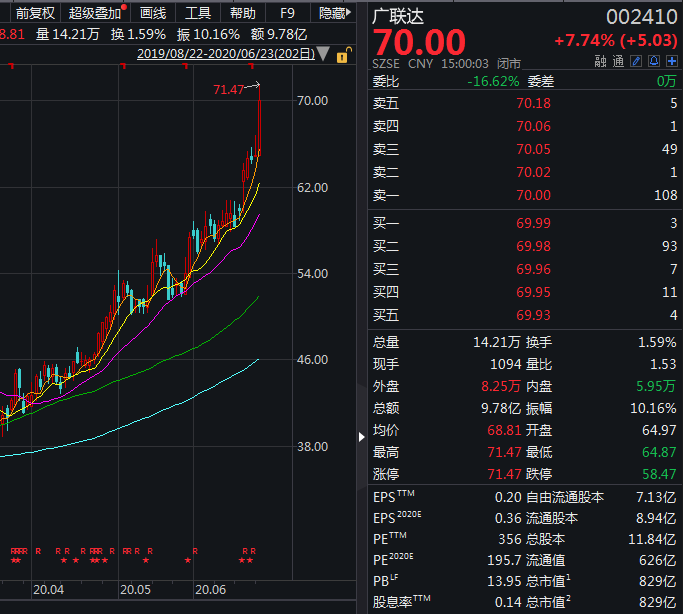
Task: Toggle the chart lock padlock icon
Action: pos(342,54)
